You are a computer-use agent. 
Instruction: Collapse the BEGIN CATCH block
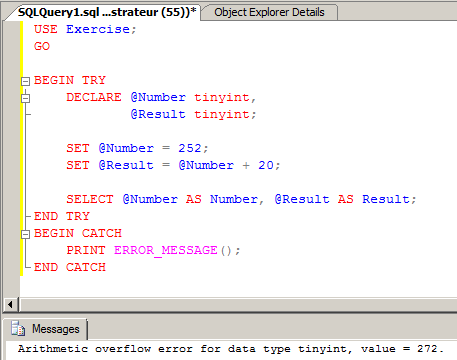pyautogui.click(x=25, y=234)
